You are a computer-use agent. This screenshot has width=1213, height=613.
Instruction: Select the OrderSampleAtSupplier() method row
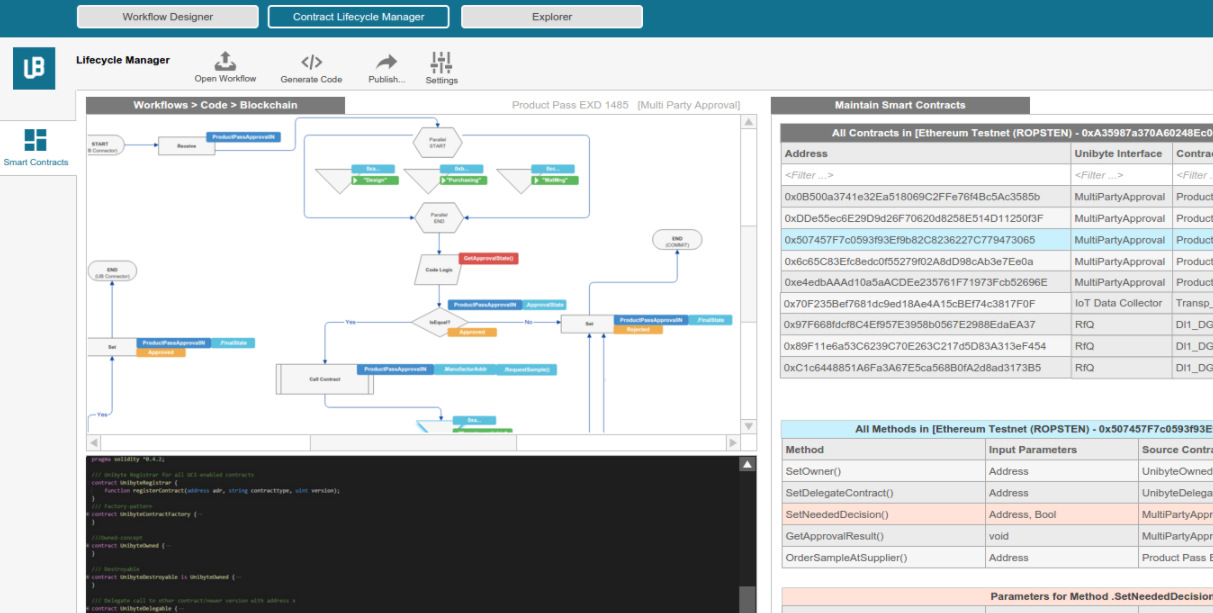(997, 558)
